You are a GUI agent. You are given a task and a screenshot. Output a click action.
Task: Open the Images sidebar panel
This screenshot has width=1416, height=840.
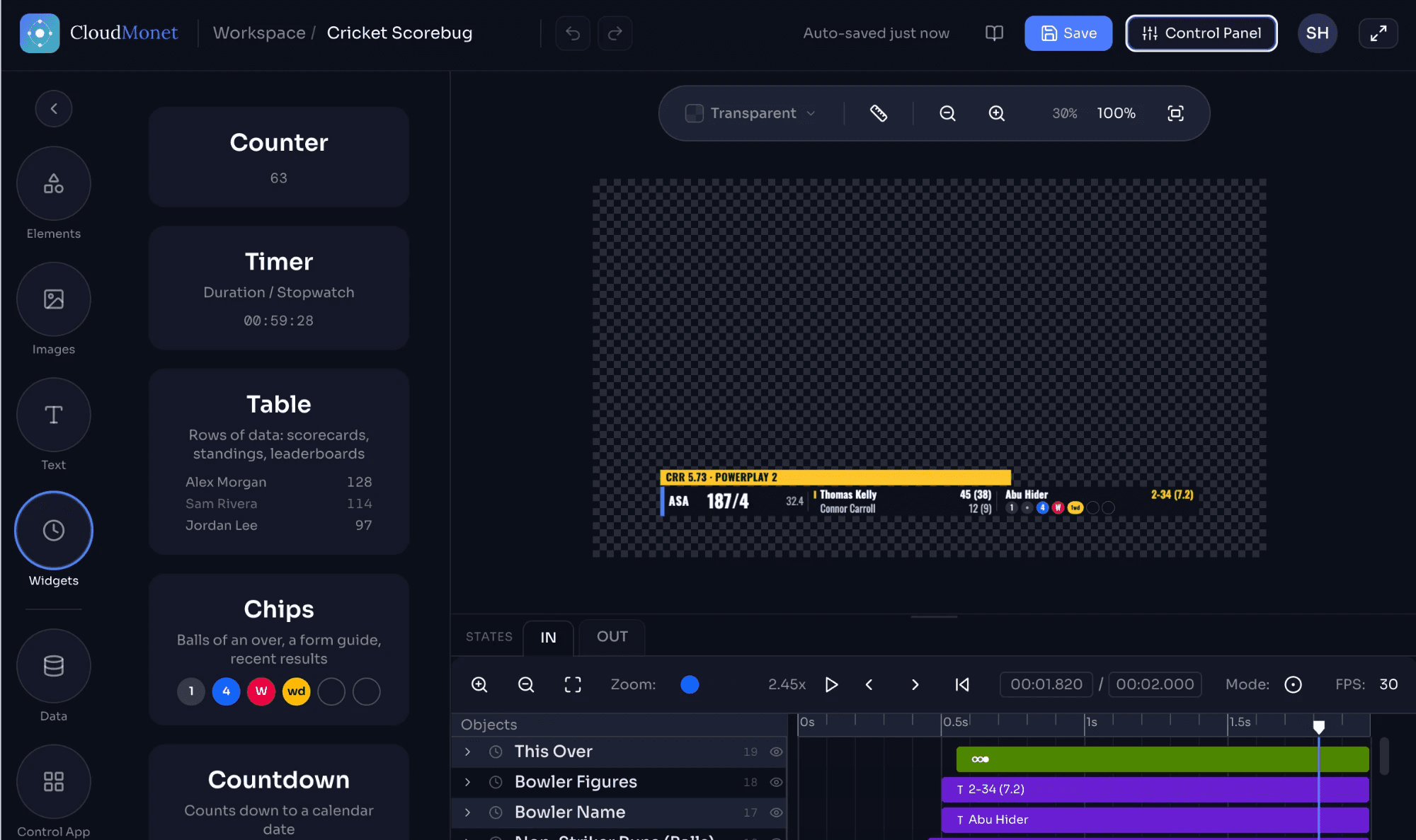[x=54, y=299]
